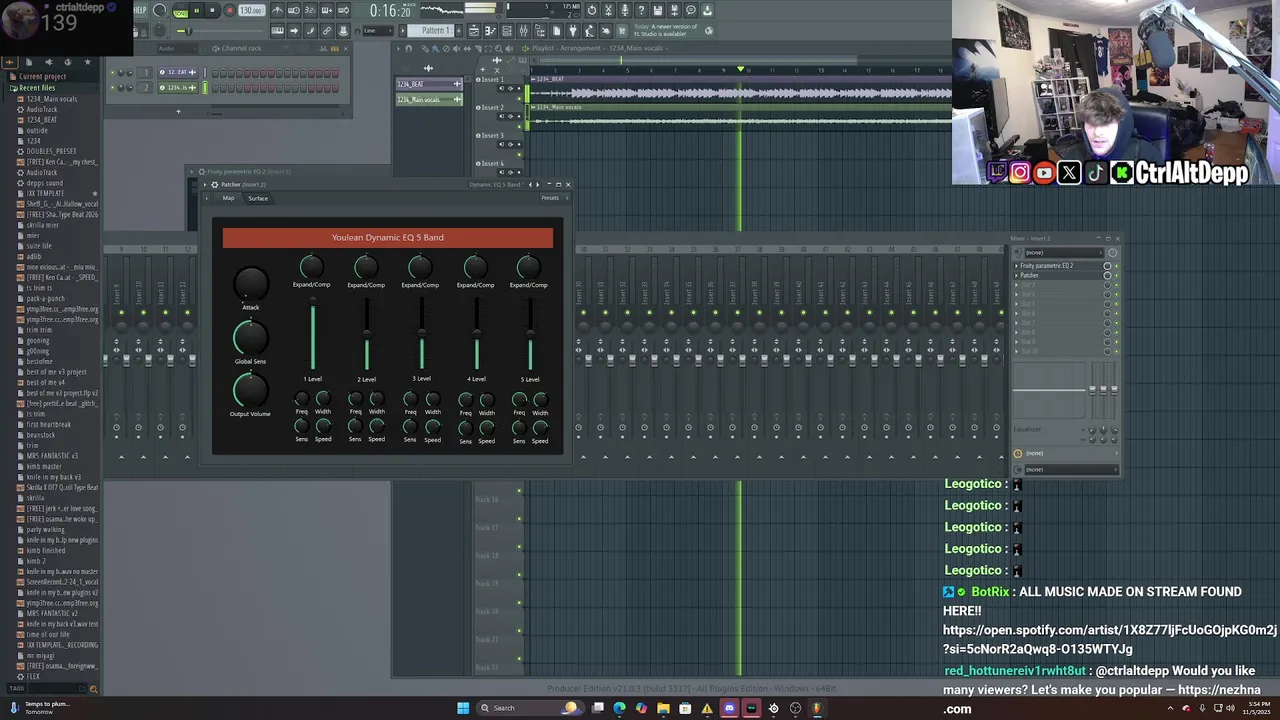Screen dimensions: 1280x720
Task: Mute playlist track Insert 1
Action: (519, 98)
